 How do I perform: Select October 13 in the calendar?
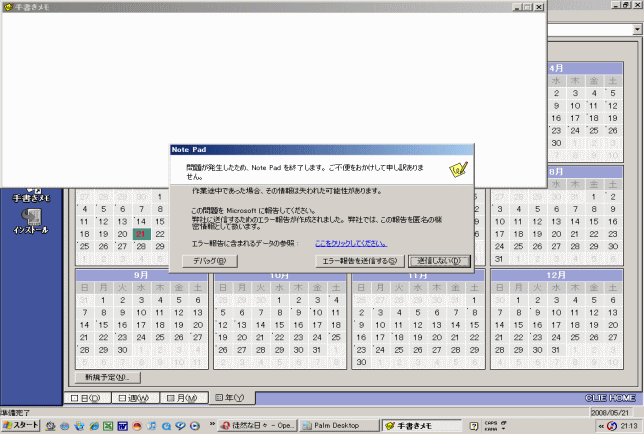point(242,325)
